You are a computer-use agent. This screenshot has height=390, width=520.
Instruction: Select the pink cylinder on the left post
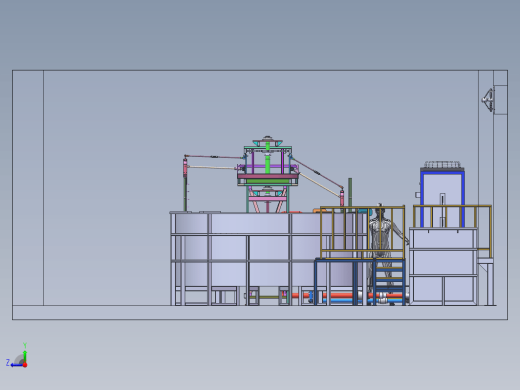(185, 167)
